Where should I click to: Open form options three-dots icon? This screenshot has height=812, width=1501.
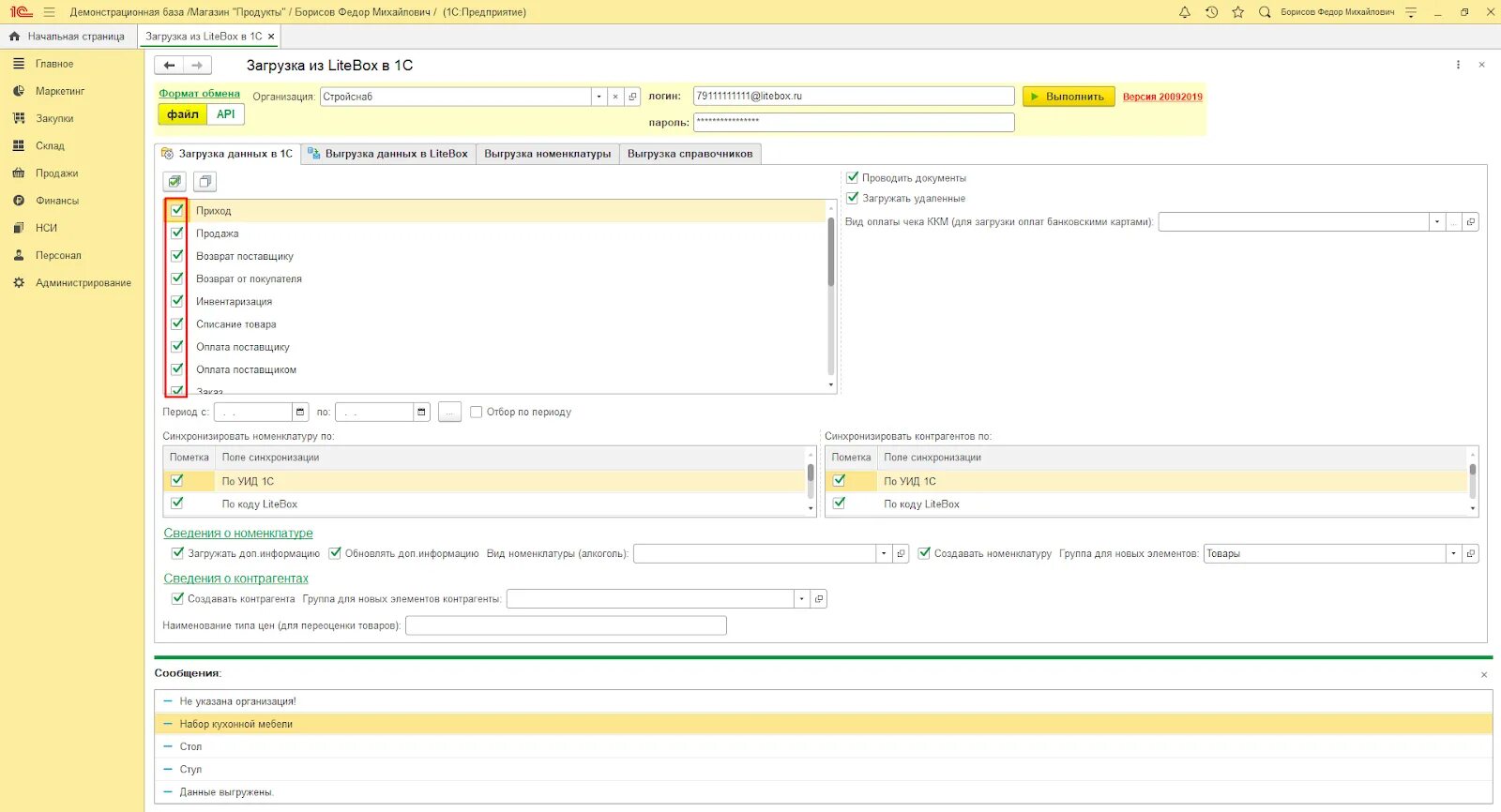[x=1458, y=65]
